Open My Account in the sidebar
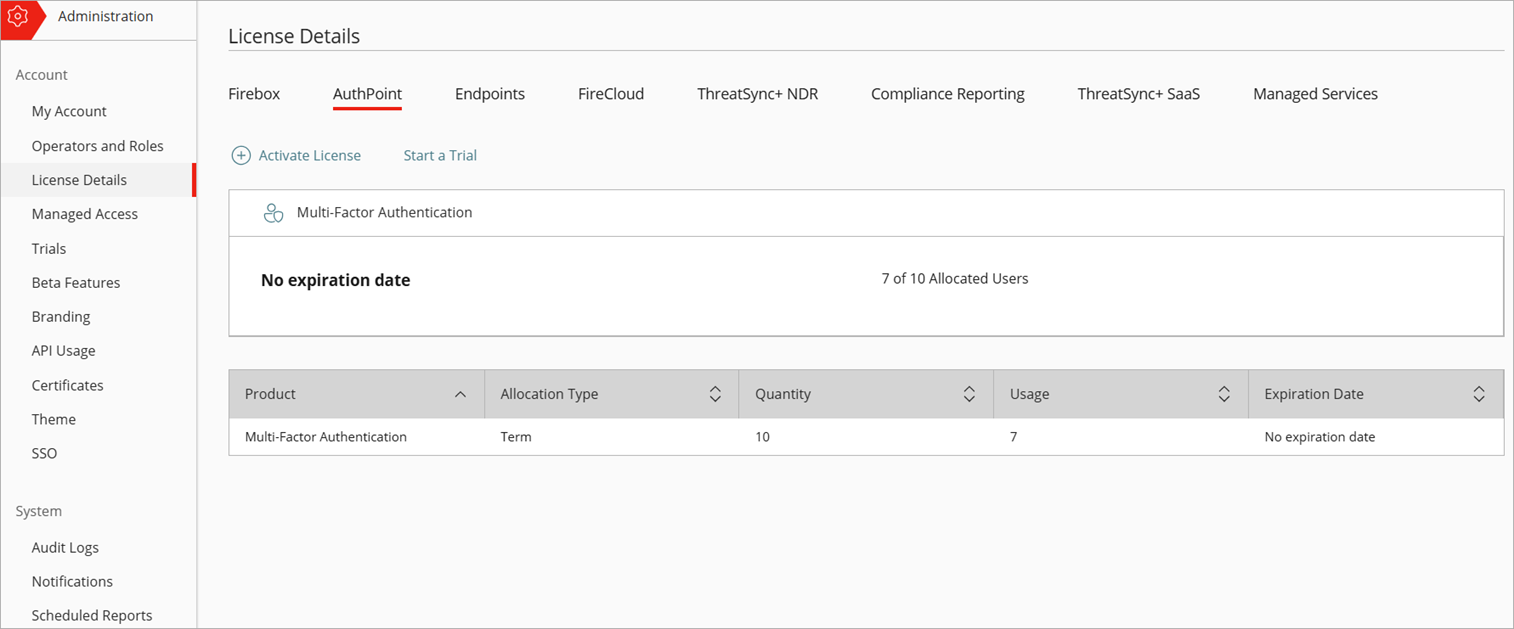Screen dimensions: 1514x629 pos(69,112)
